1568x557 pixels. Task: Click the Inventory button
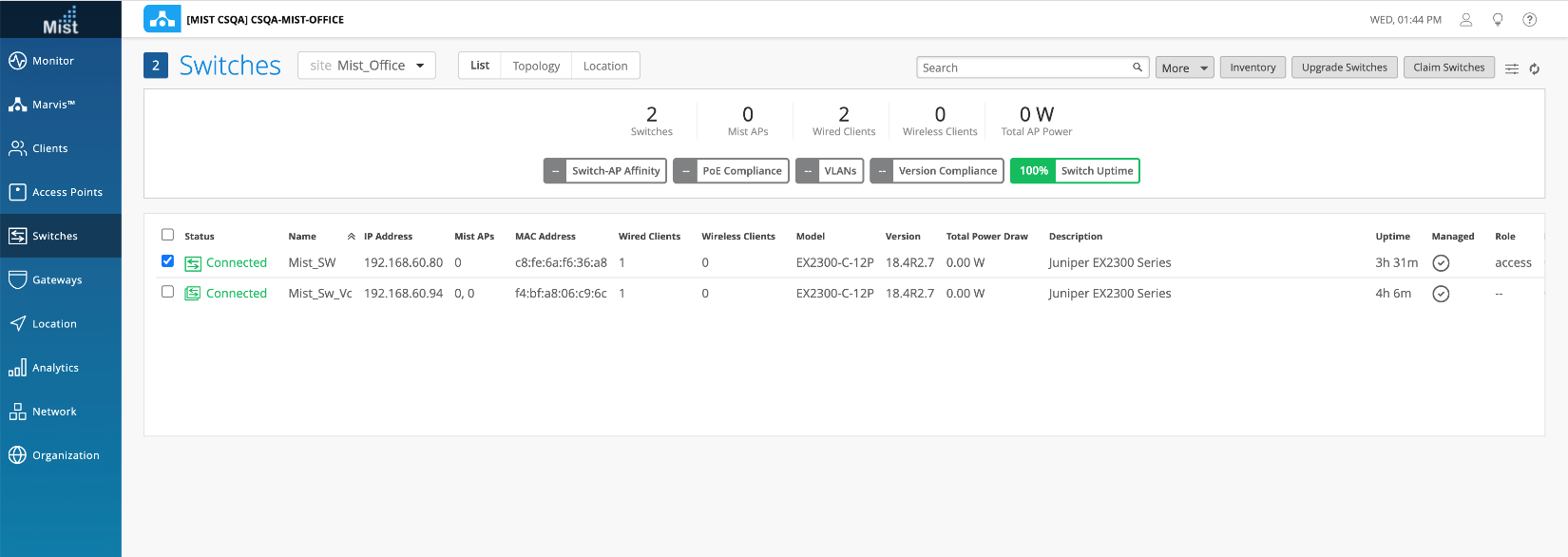(x=1252, y=67)
